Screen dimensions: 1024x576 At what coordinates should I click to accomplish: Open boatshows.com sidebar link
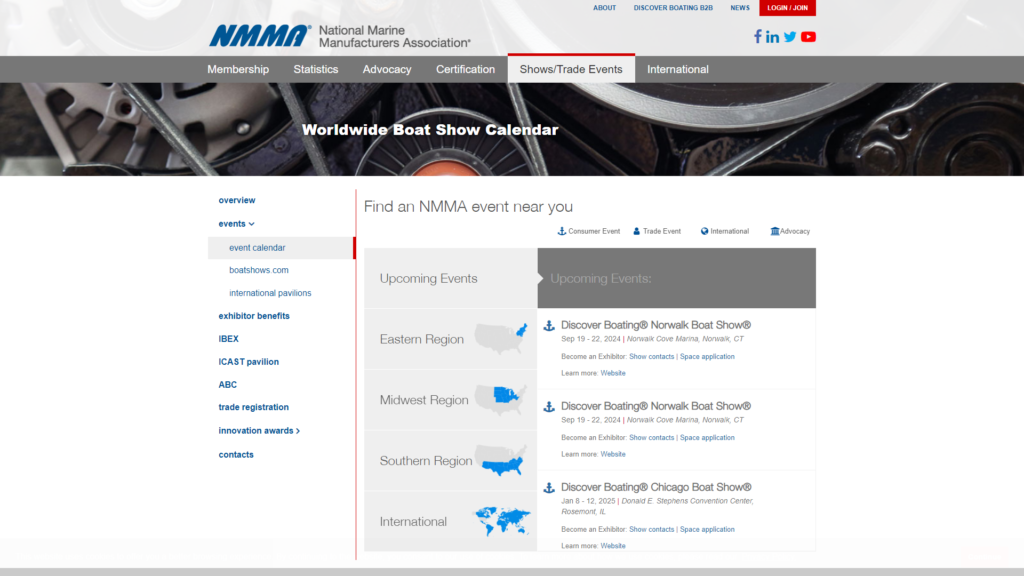[259, 270]
